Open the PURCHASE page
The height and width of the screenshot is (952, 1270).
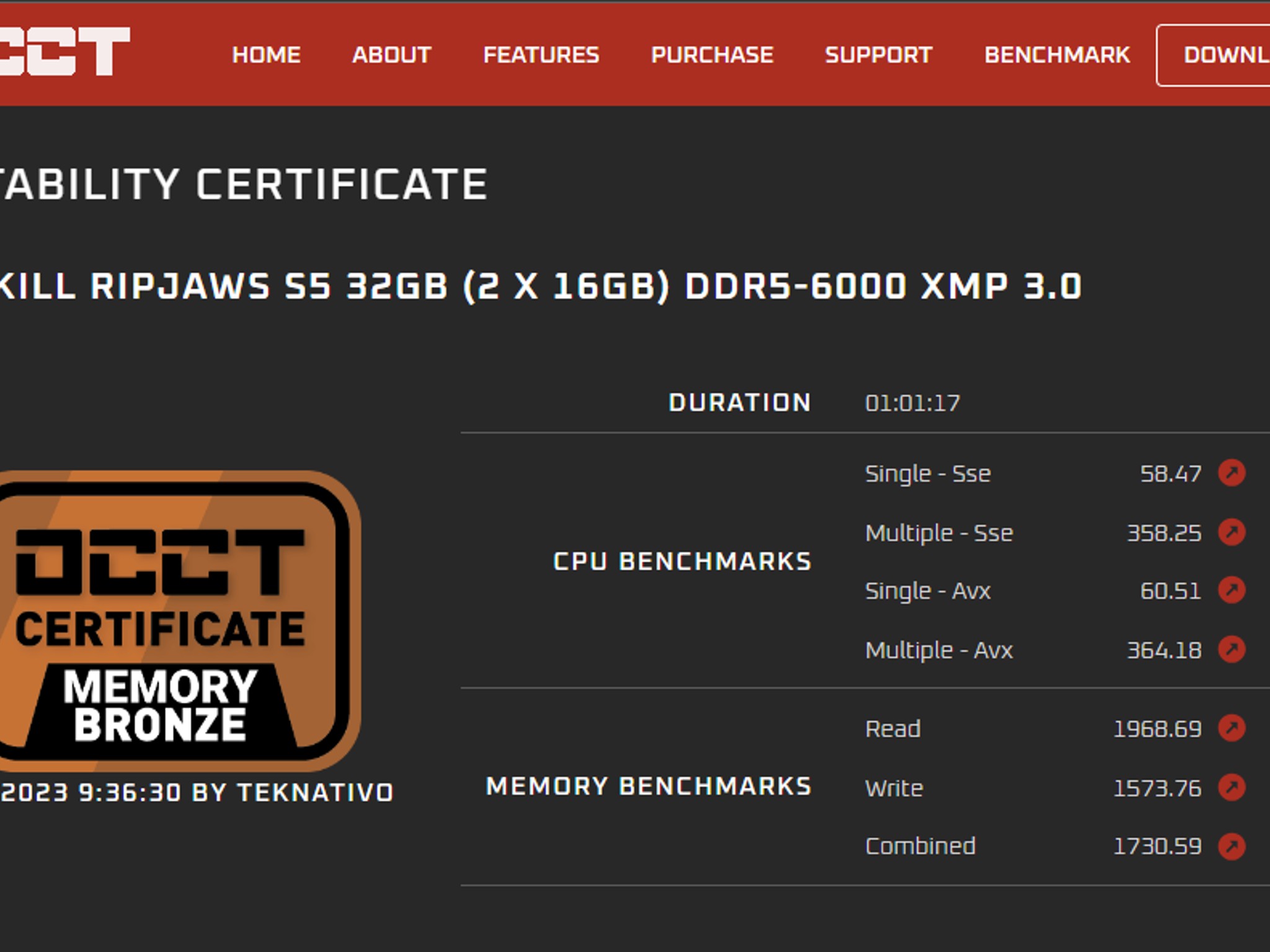(712, 55)
